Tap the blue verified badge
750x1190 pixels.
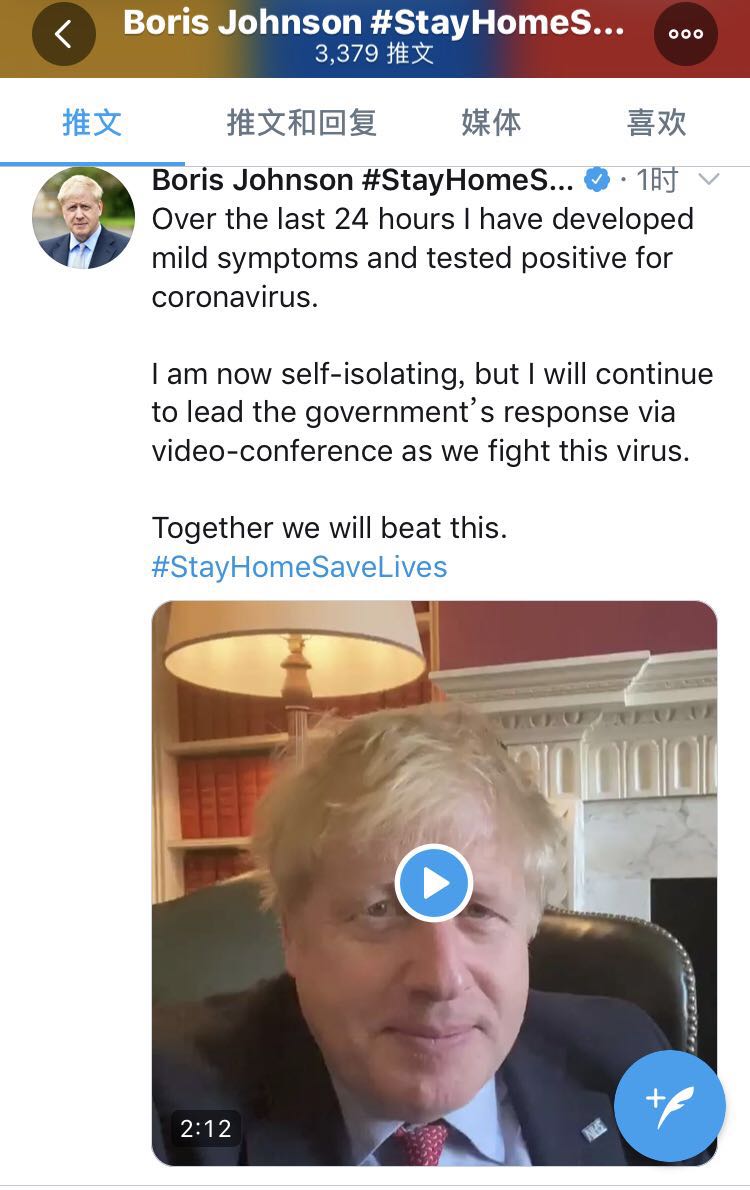pos(597,180)
